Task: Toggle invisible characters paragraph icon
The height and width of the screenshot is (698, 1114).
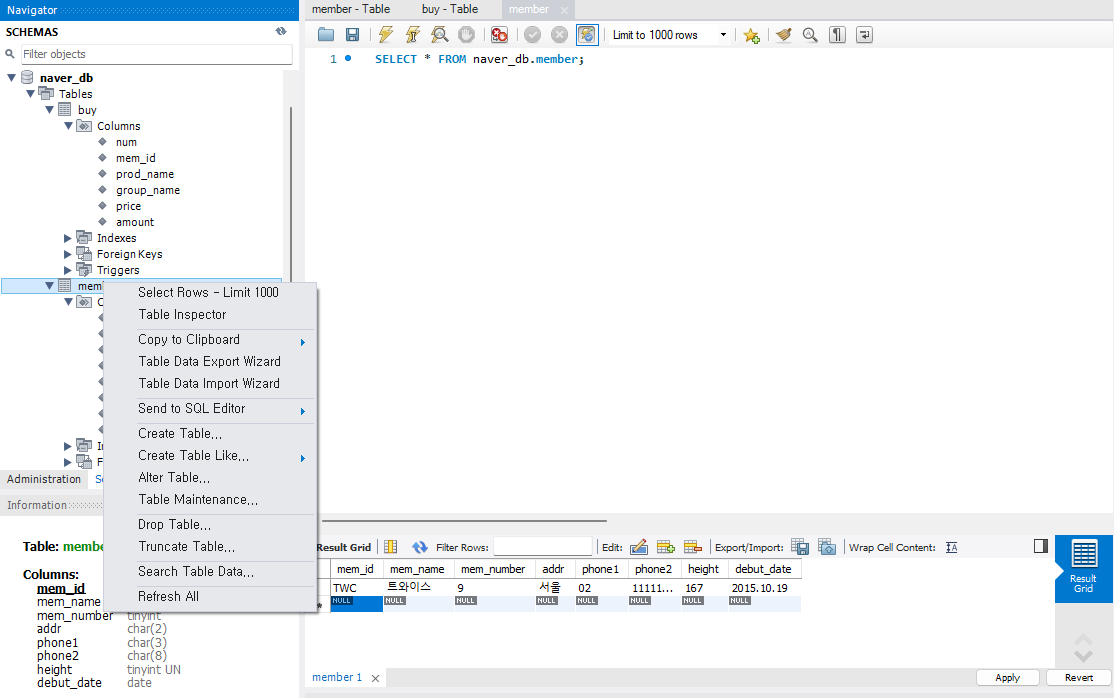Action: (x=838, y=34)
